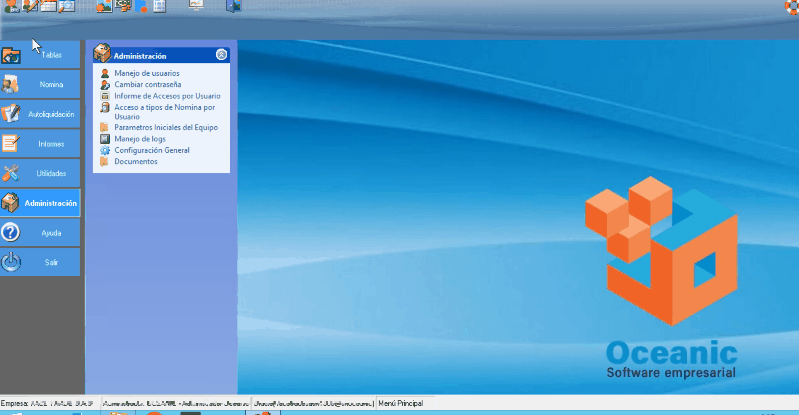Open Manejo de usuarios
The image size is (799, 415).
147,74
